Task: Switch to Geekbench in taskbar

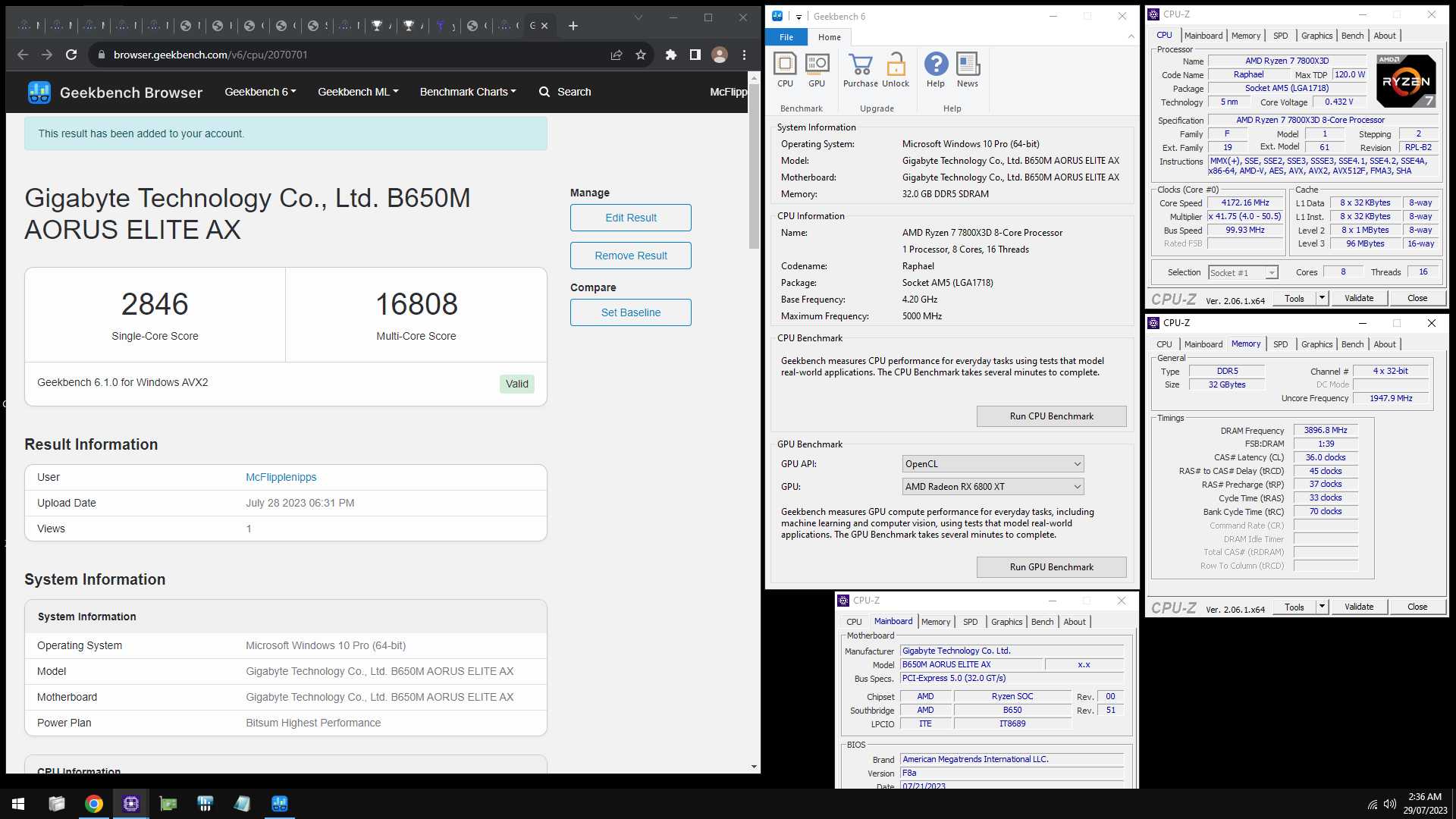Action: [x=280, y=804]
